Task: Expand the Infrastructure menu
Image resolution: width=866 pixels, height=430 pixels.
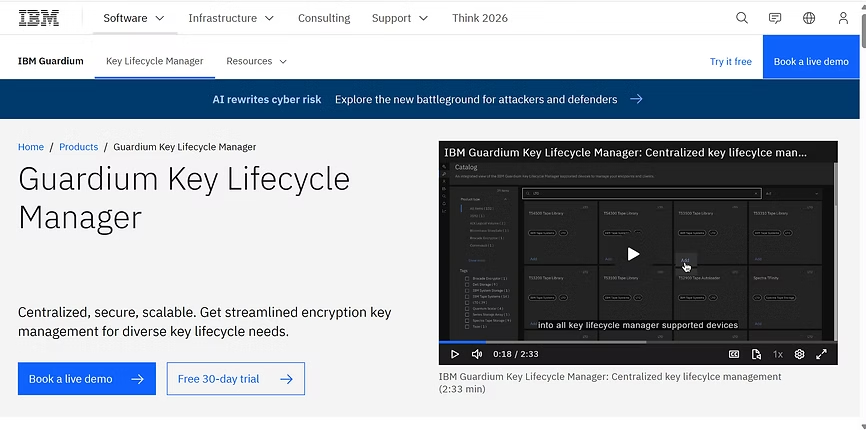Action: tap(231, 18)
